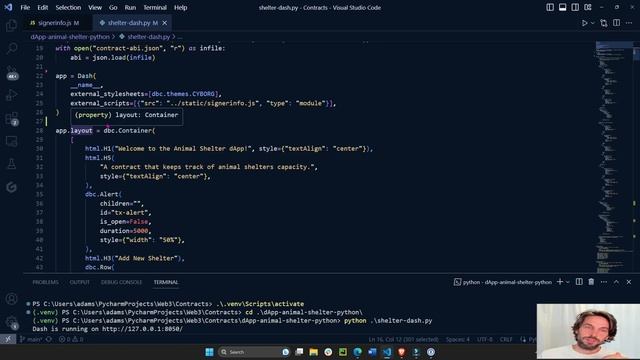The image size is (640, 360).
Task: Toggle primary side bar layout icon
Action: [550, 7]
